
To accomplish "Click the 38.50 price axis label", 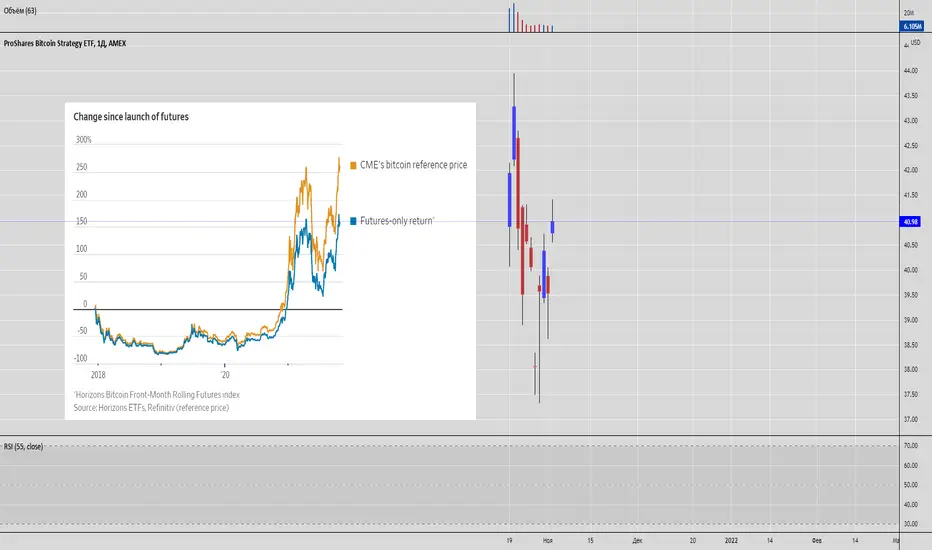I will (911, 345).
